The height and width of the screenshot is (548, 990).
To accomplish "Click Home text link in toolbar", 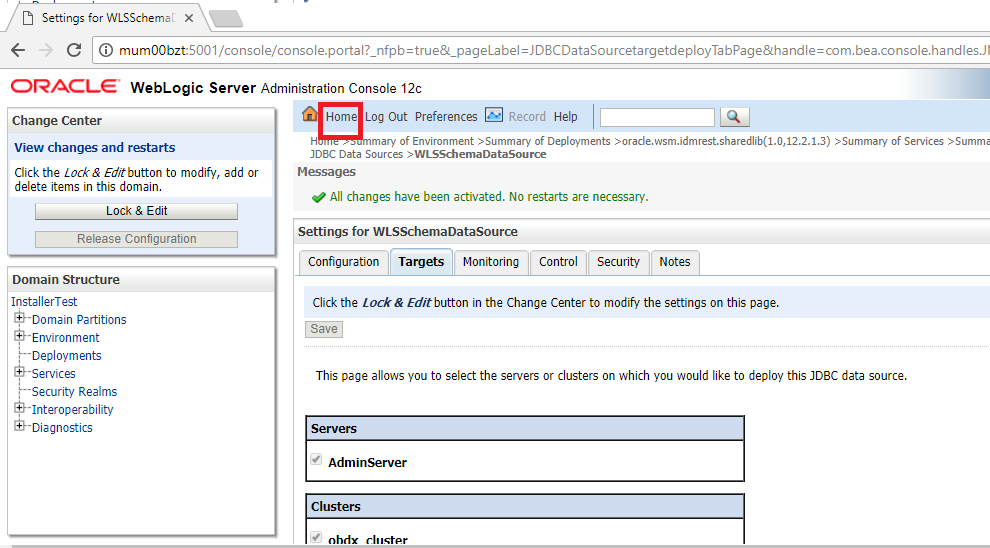I will (342, 117).
